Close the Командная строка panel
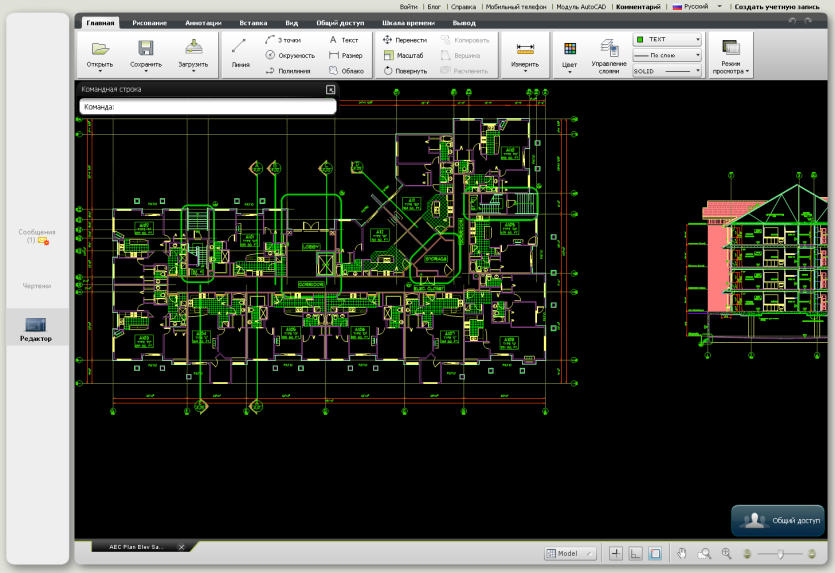Viewport: 835px width, 573px height. click(330, 89)
